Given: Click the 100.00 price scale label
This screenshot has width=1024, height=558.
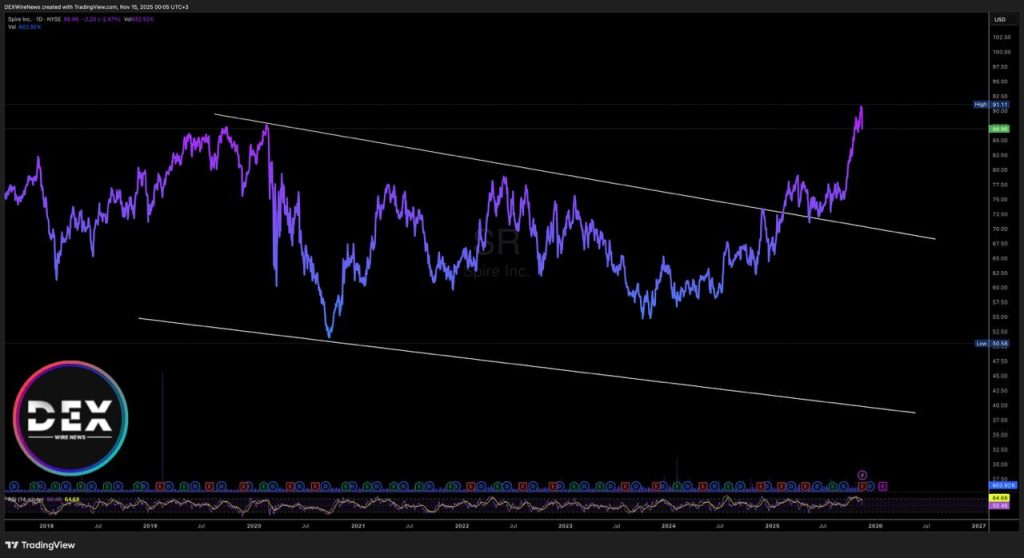Looking at the screenshot, I should [x=1000, y=52].
